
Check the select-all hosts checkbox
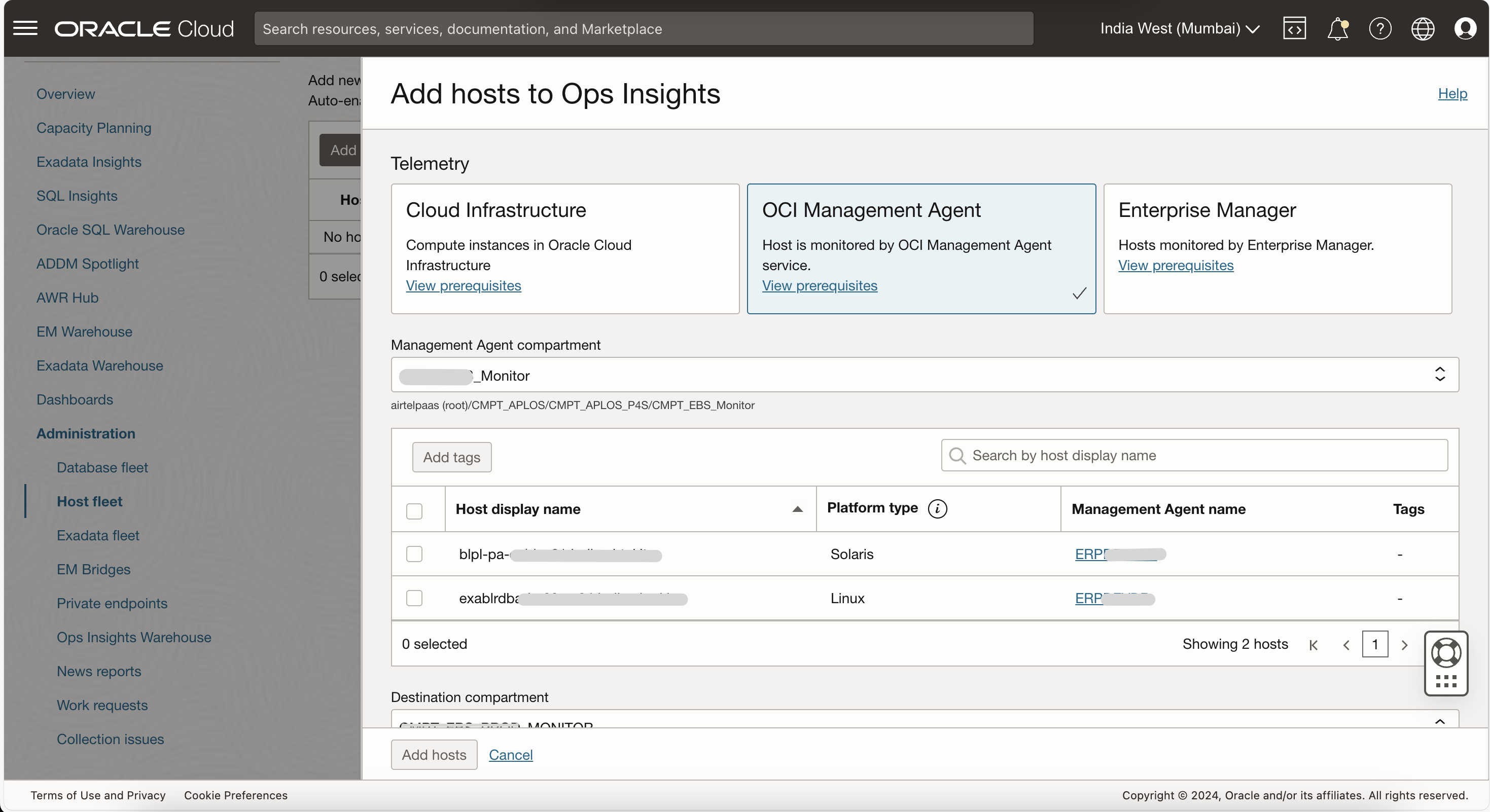point(414,511)
